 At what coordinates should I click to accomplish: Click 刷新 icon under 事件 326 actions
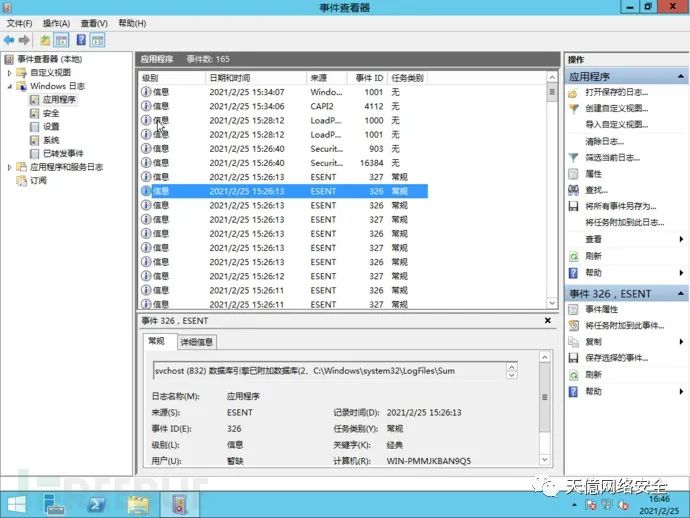[573, 375]
